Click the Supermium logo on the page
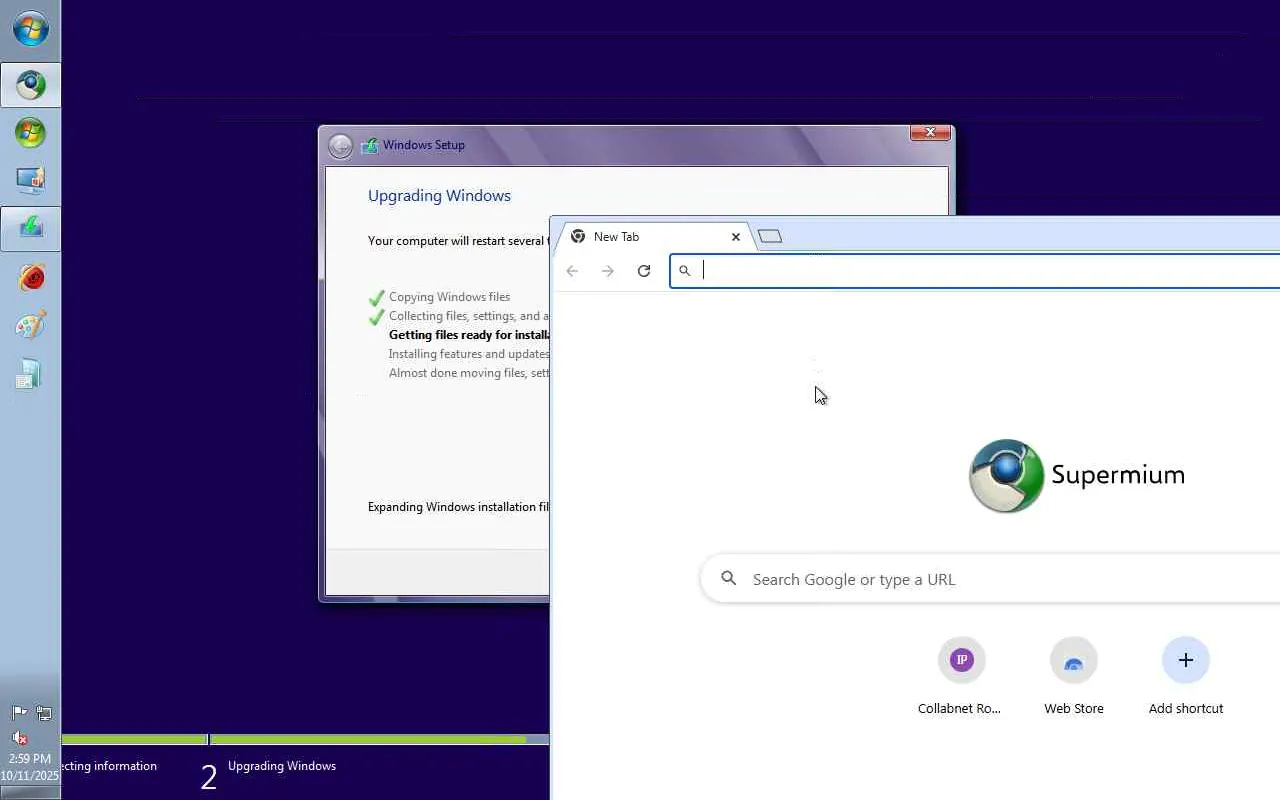Screen dimensions: 1280x800 [x=1077, y=475]
